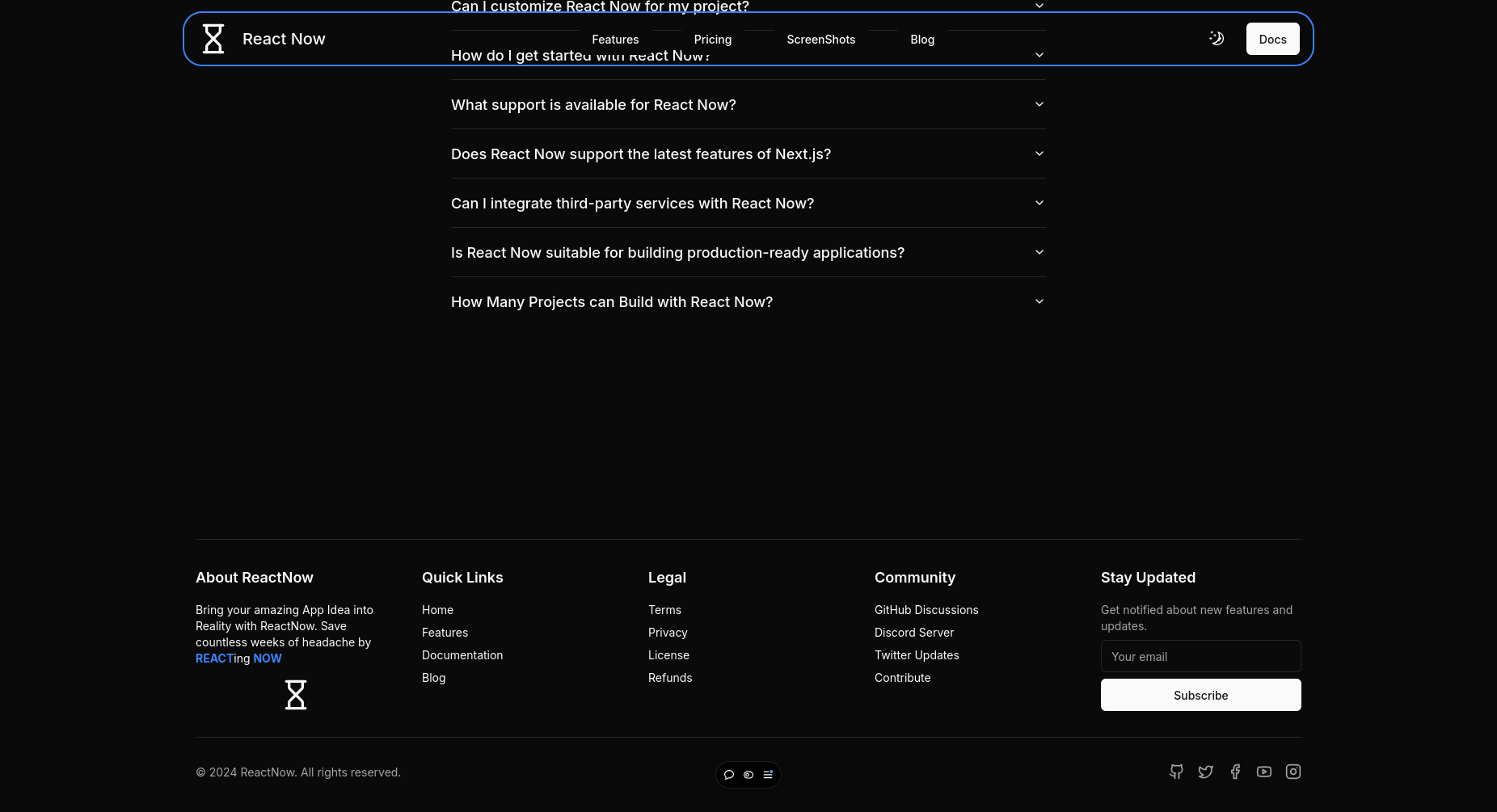Click the list menu icon in the floating toolbar
Image resolution: width=1497 pixels, height=812 pixels.
tap(768, 775)
